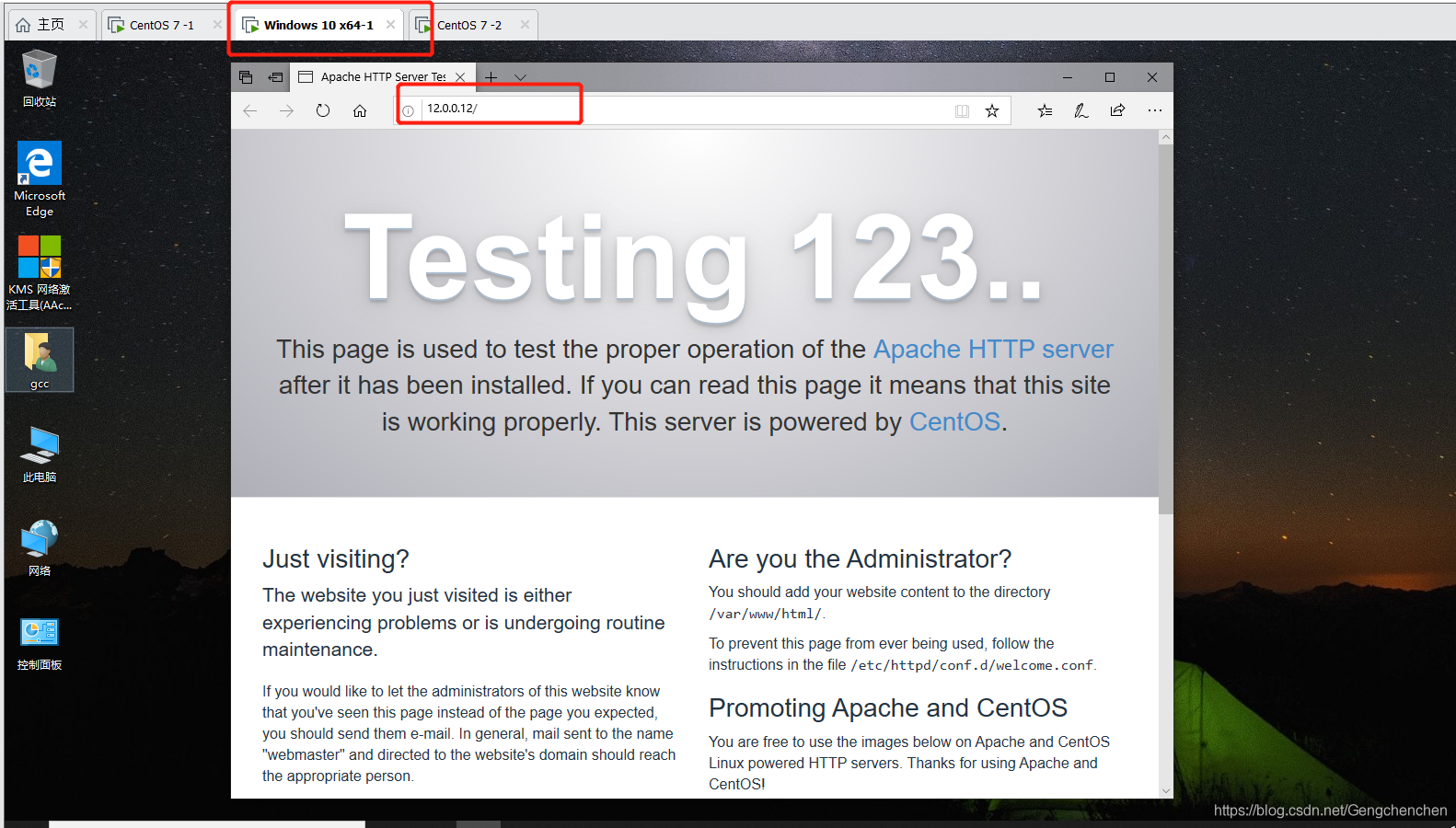Click the page scrollbar down arrow
This screenshot has width=1456, height=828.
pyautogui.click(x=1166, y=790)
